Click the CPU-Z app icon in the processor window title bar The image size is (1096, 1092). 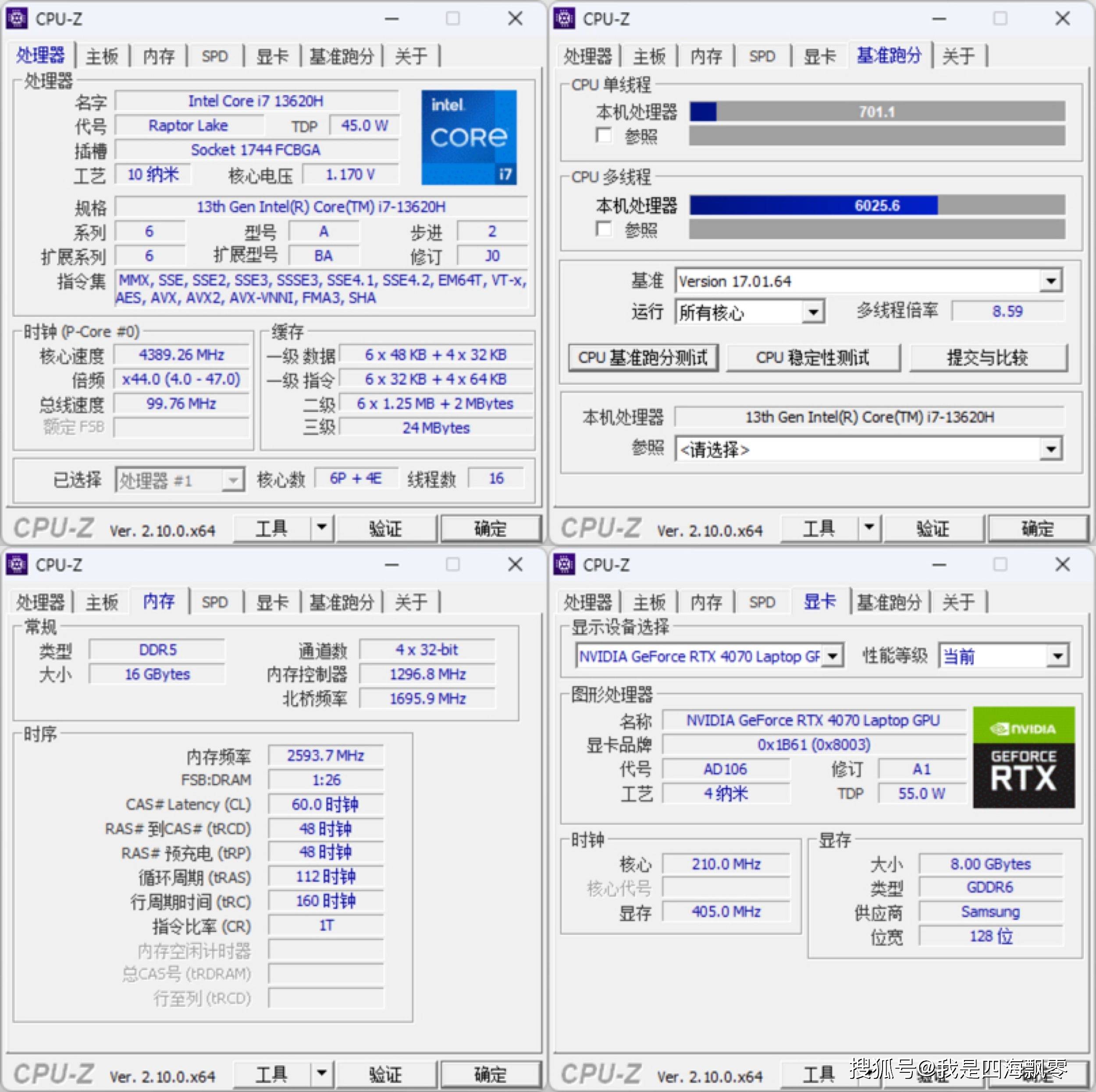tap(17, 19)
